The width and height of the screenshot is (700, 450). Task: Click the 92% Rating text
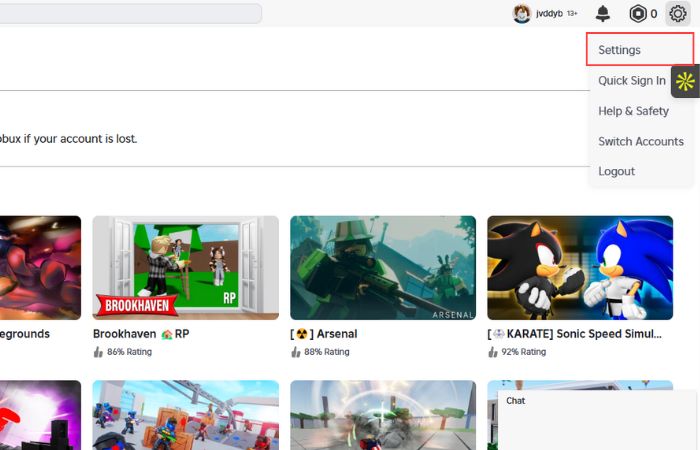tap(524, 352)
